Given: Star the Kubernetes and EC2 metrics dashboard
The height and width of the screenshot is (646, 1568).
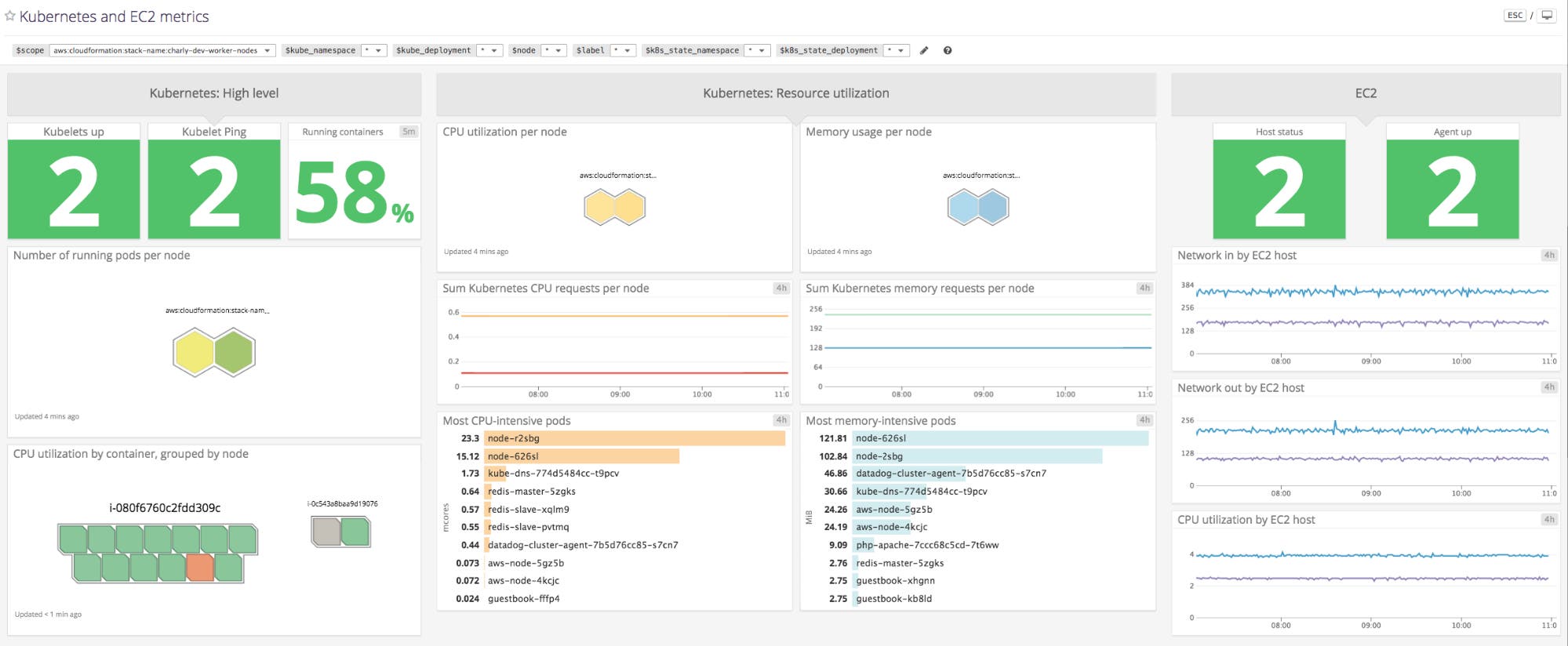Looking at the screenshot, I should click(x=10, y=16).
